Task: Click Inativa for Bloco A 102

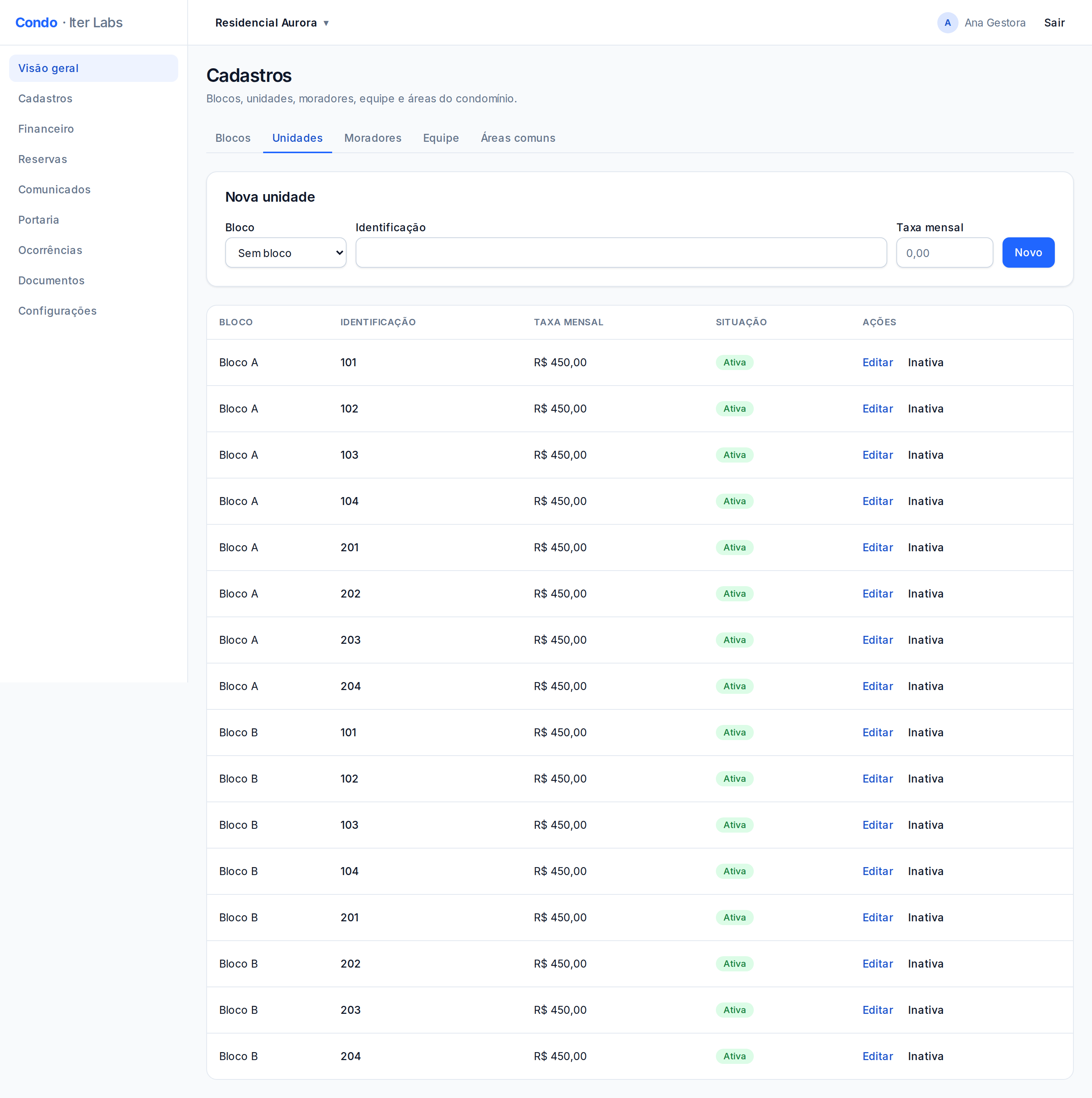Action: click(x=926, y=409)
